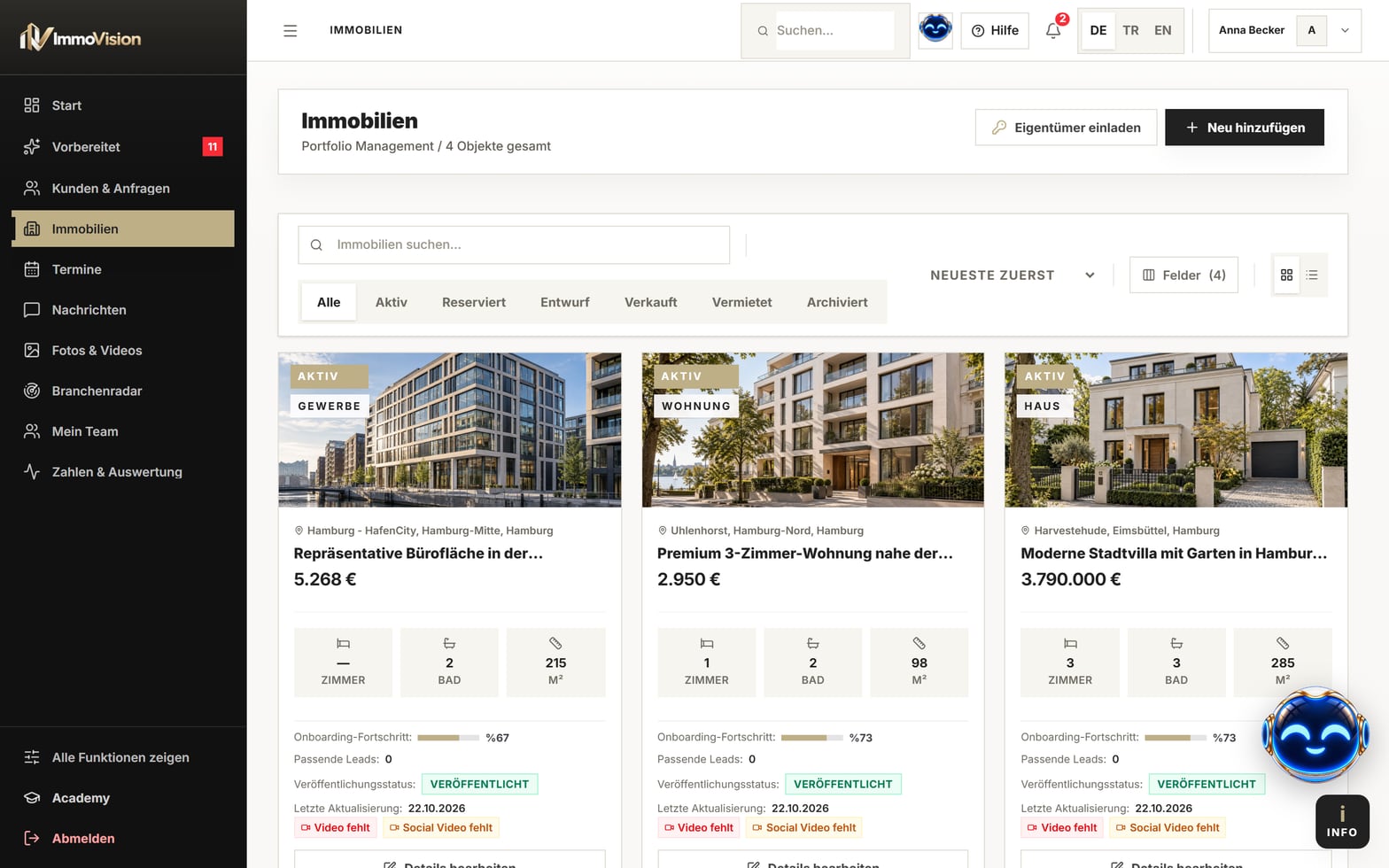Image resolution: width=1389 pixels, height=868 pixels.
Task: Select DE language option
Action: [x=1098, y=30]
